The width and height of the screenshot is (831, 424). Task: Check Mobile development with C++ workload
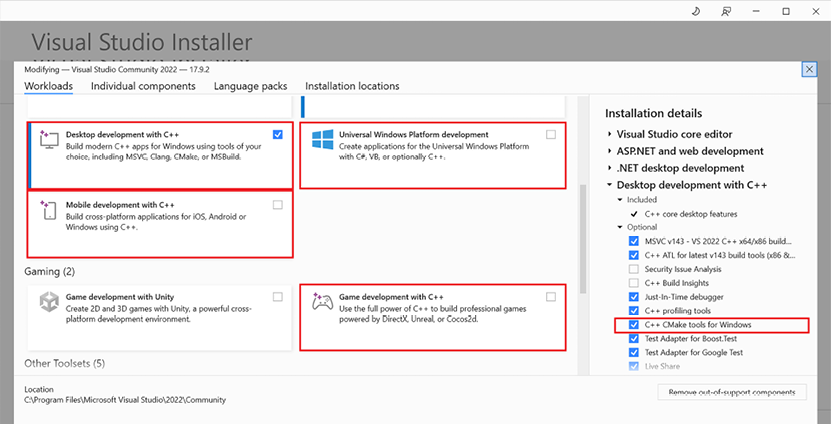click(278, 205)
